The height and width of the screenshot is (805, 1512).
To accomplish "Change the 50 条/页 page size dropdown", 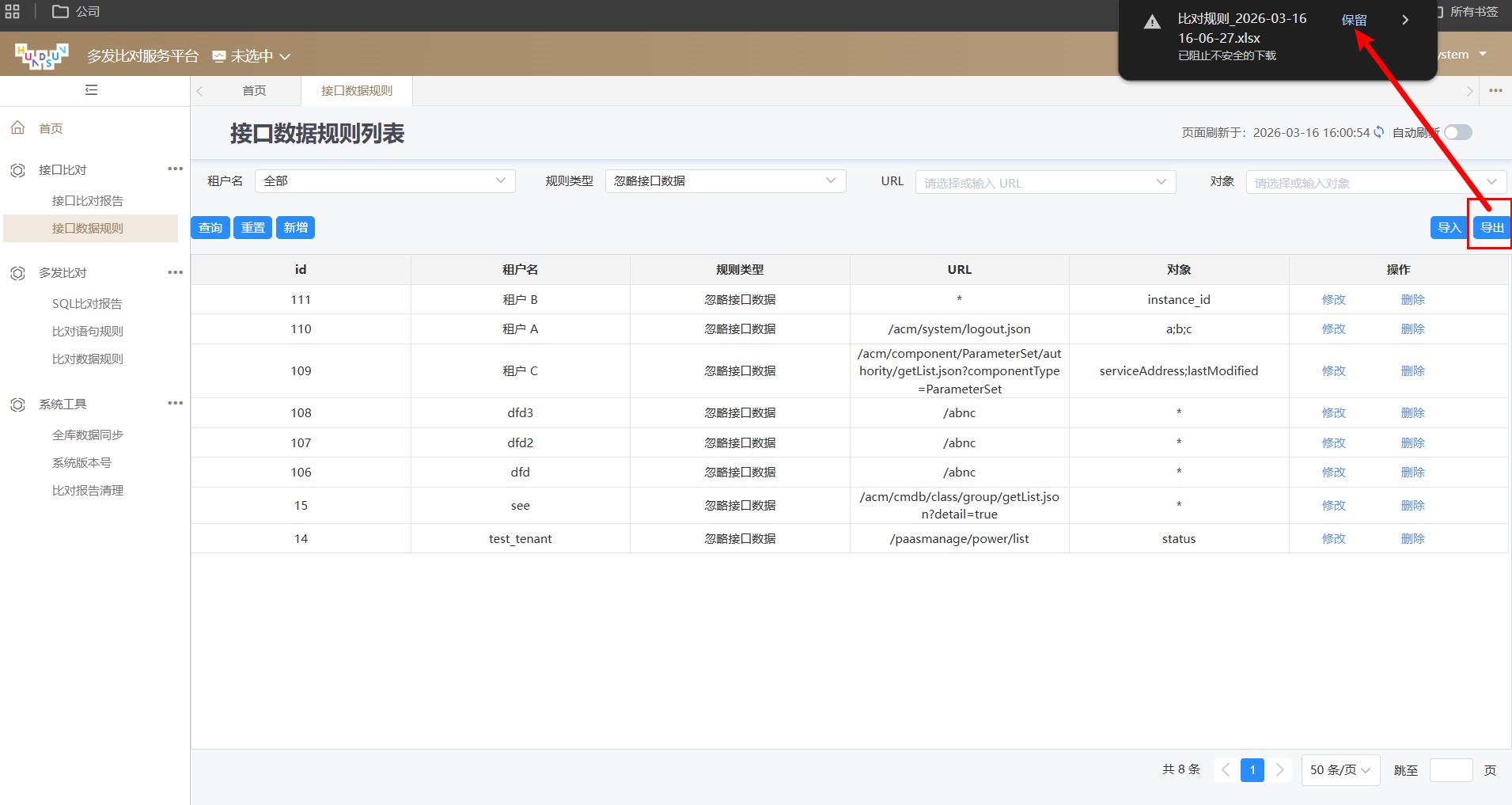I will [x=1340, y=770].
